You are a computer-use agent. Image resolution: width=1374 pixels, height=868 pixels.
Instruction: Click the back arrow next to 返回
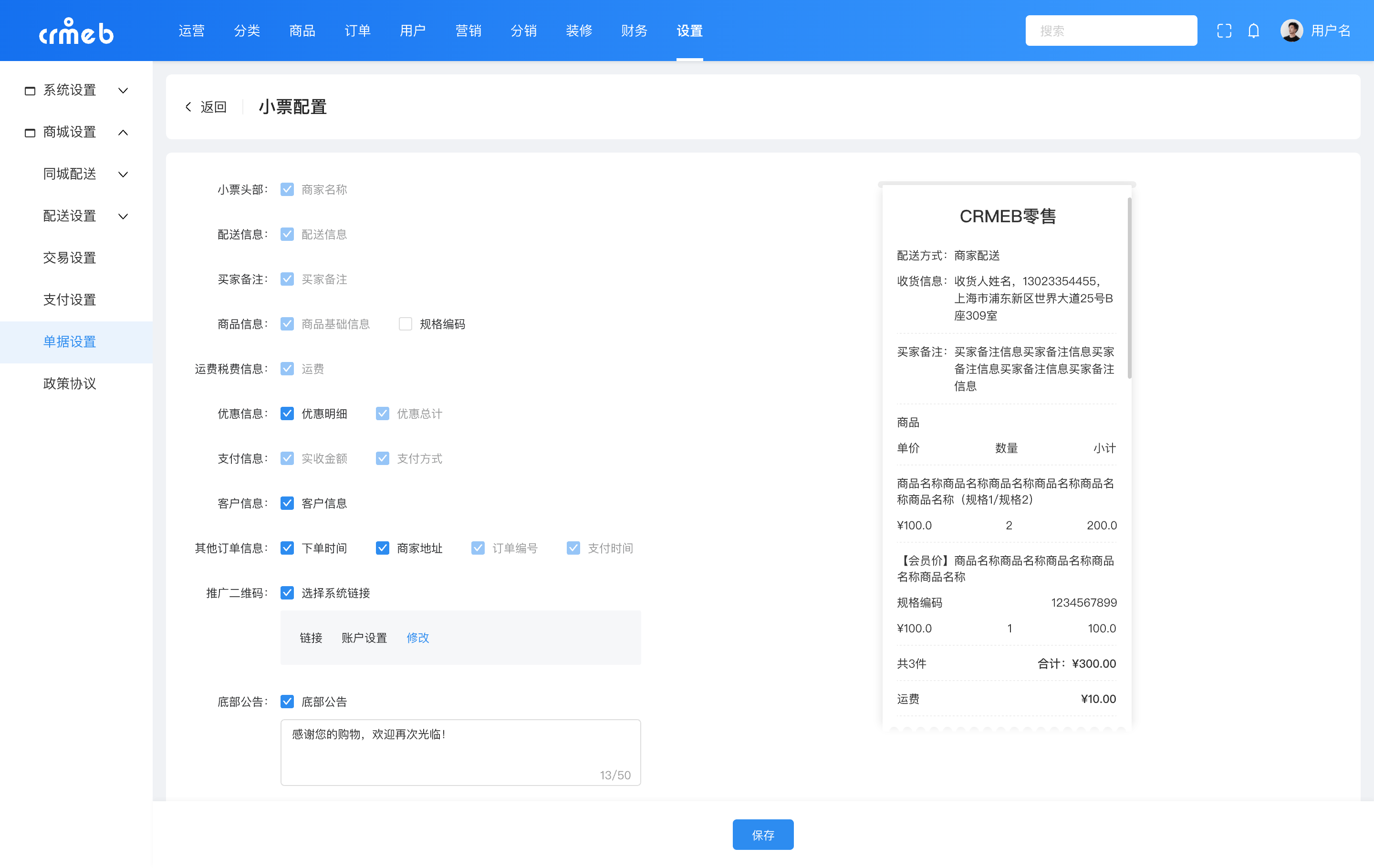(188, 107)
